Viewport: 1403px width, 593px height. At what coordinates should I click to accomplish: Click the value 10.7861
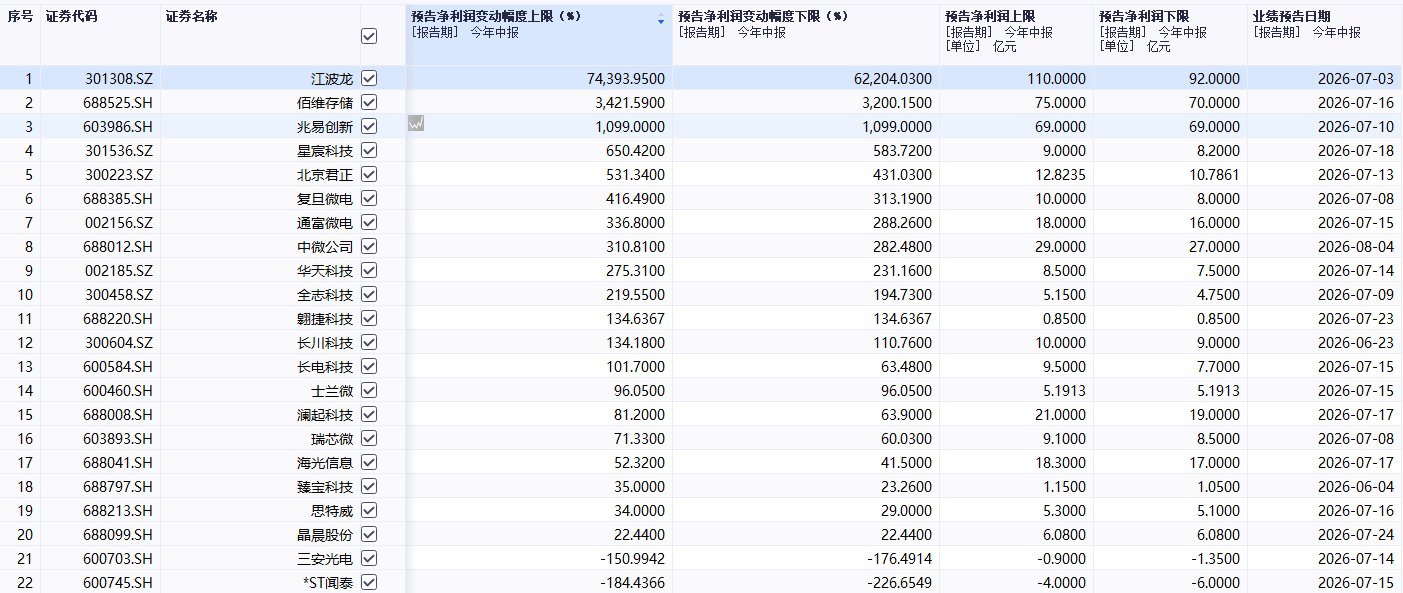(1214, 174)
